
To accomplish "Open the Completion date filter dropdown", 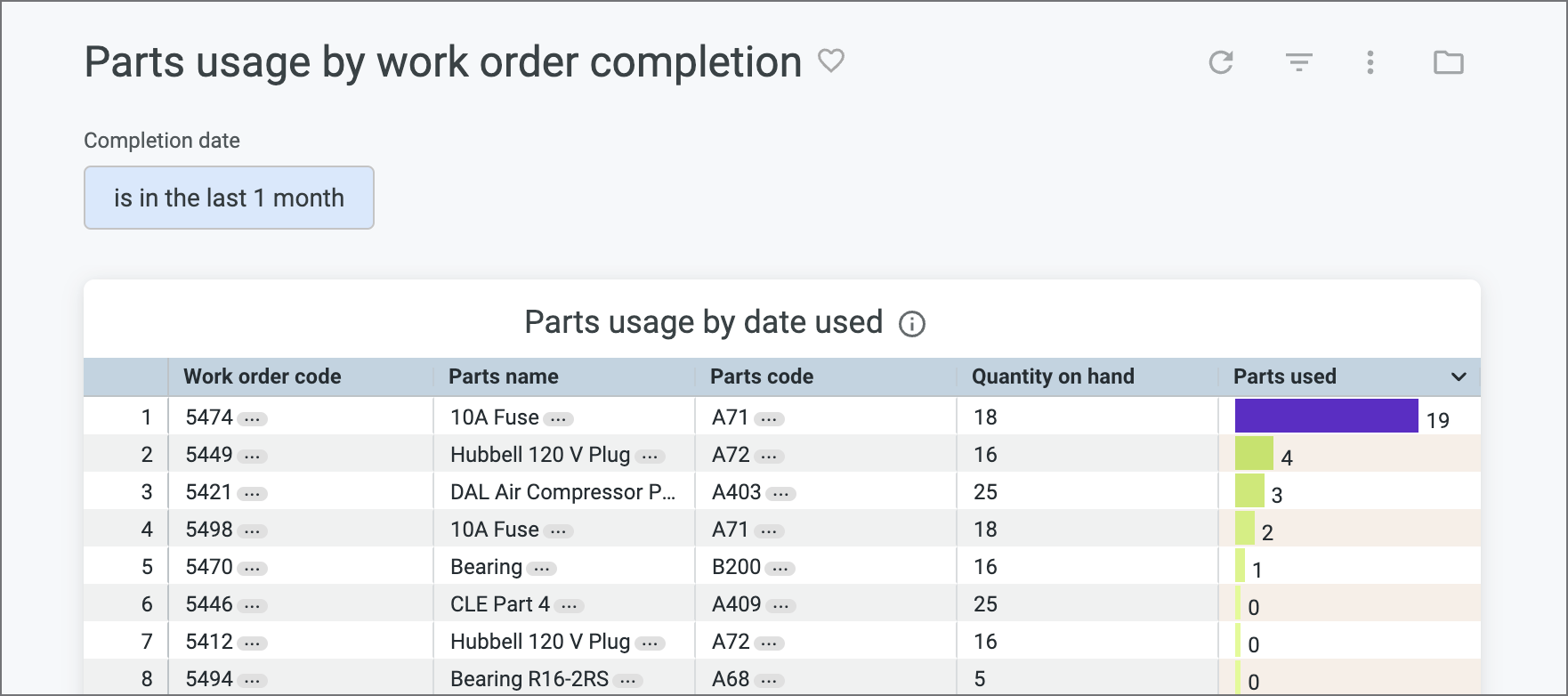I will click(229, 198).
